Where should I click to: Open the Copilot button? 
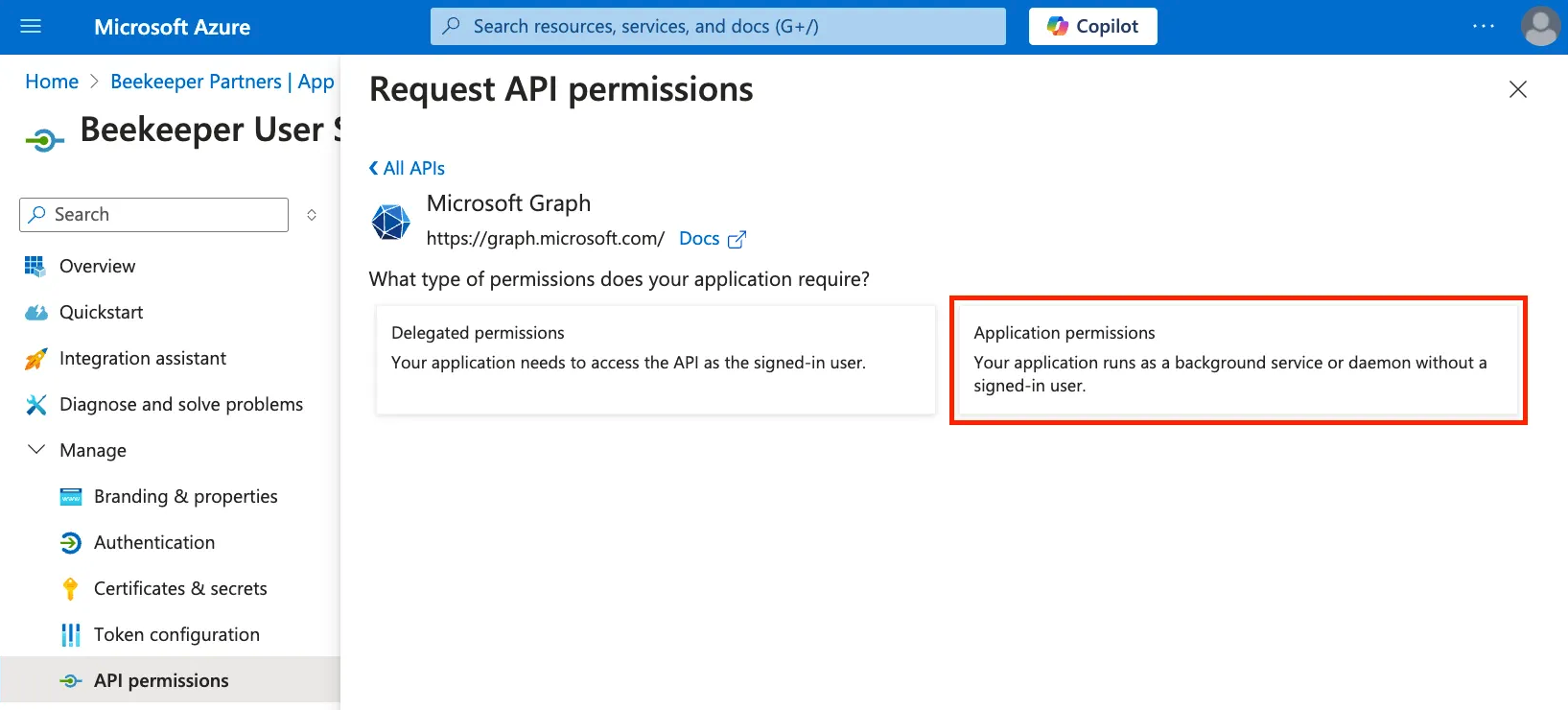1093,26
